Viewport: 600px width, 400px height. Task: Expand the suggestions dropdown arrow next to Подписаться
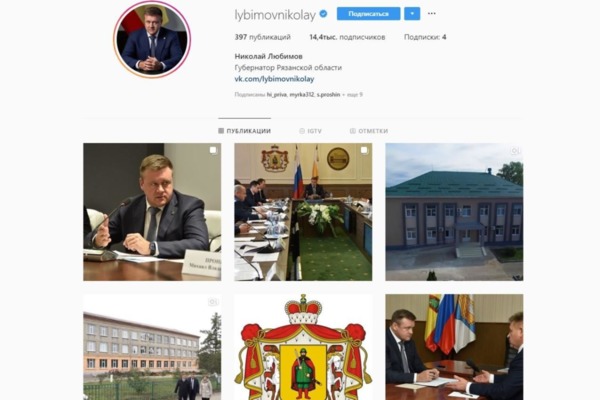[x=412, y=14]
